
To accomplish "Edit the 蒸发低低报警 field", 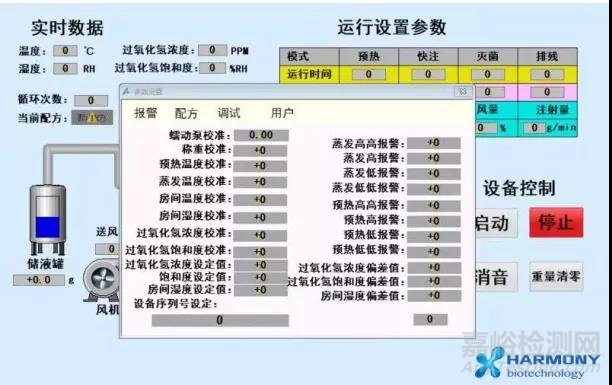I will click(x=434, y=189).
